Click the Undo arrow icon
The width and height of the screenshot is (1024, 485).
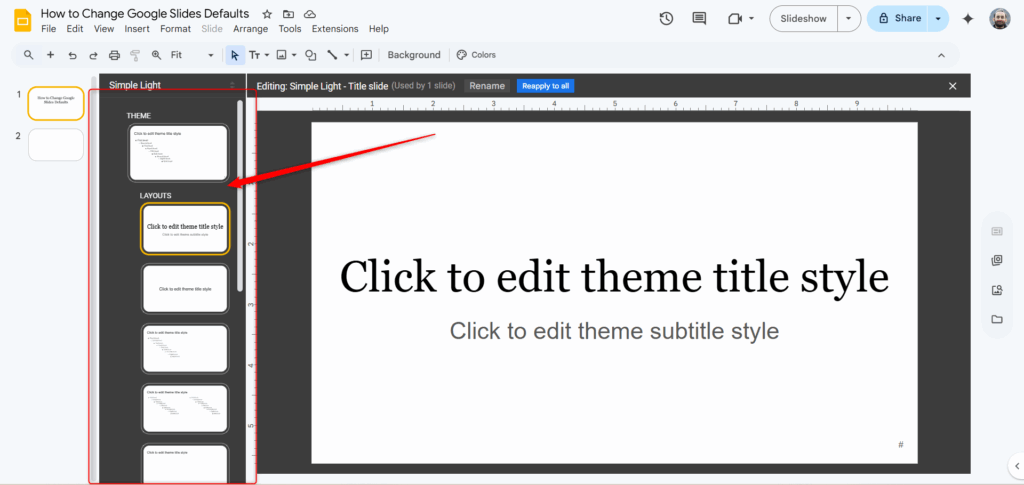(72, 55)
